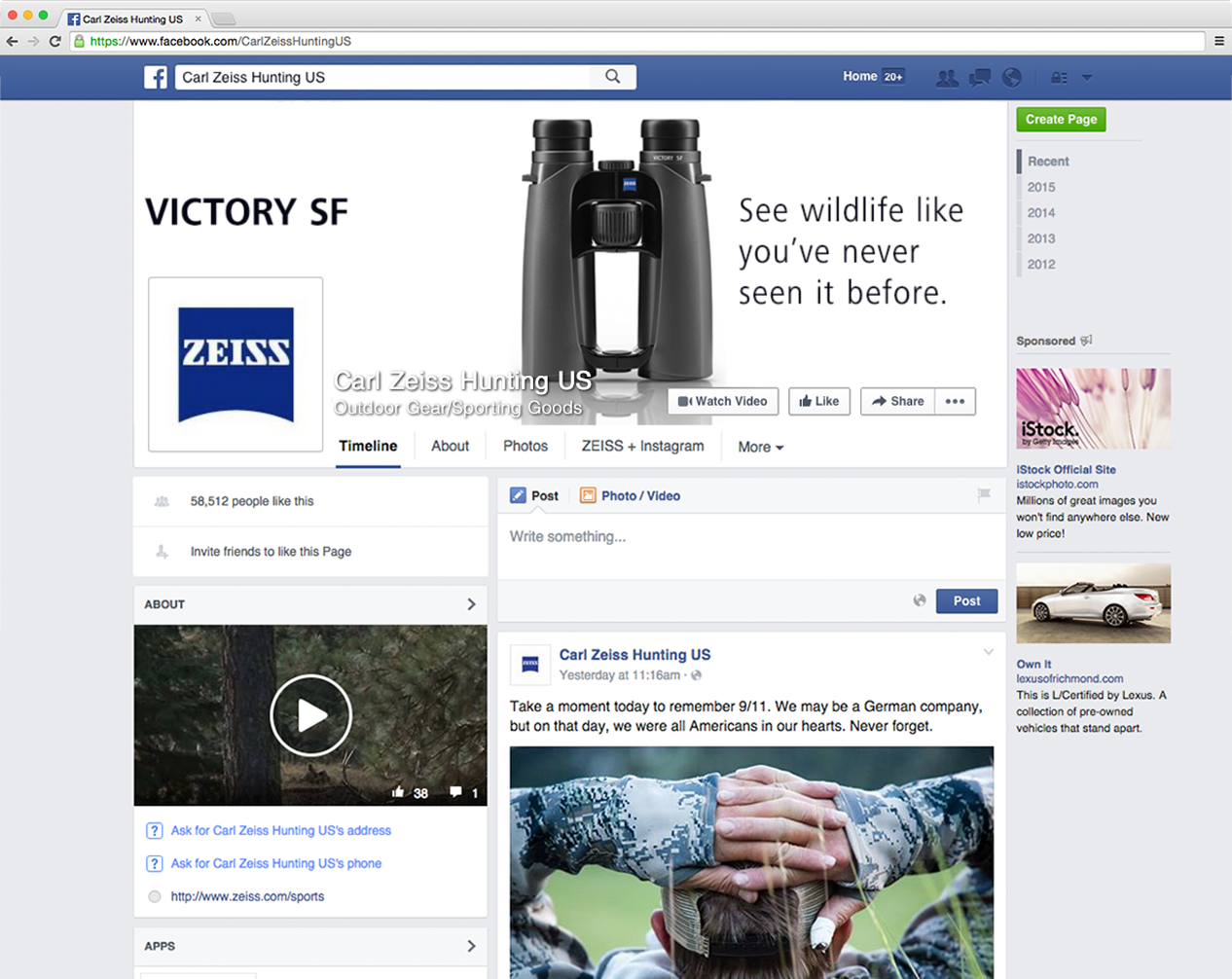Image resolution: width=1232 pixels, height=979 pixels.
Task: Open iStock ad image
Action: click(1093, 408)
